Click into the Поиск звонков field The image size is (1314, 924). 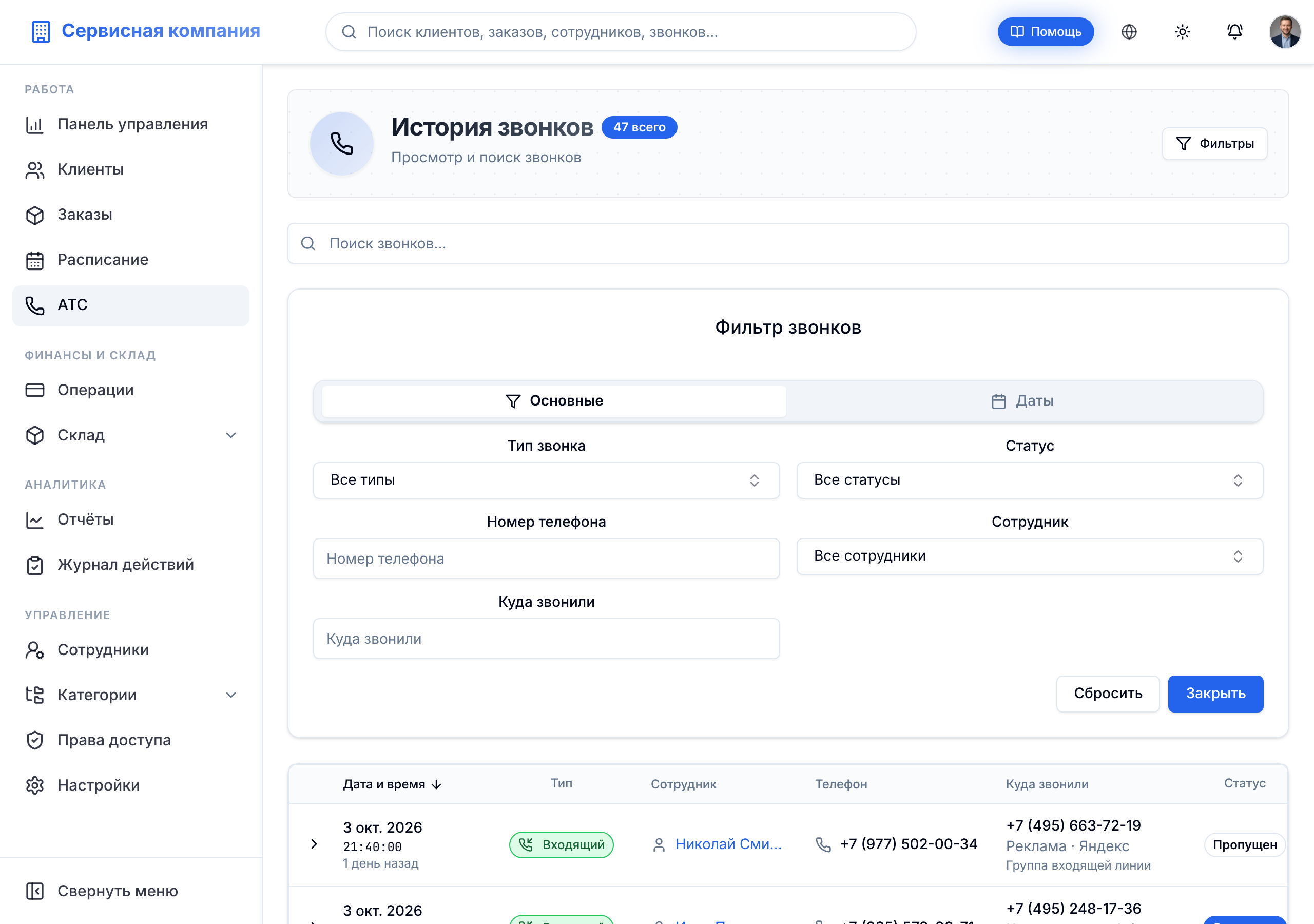787,243
